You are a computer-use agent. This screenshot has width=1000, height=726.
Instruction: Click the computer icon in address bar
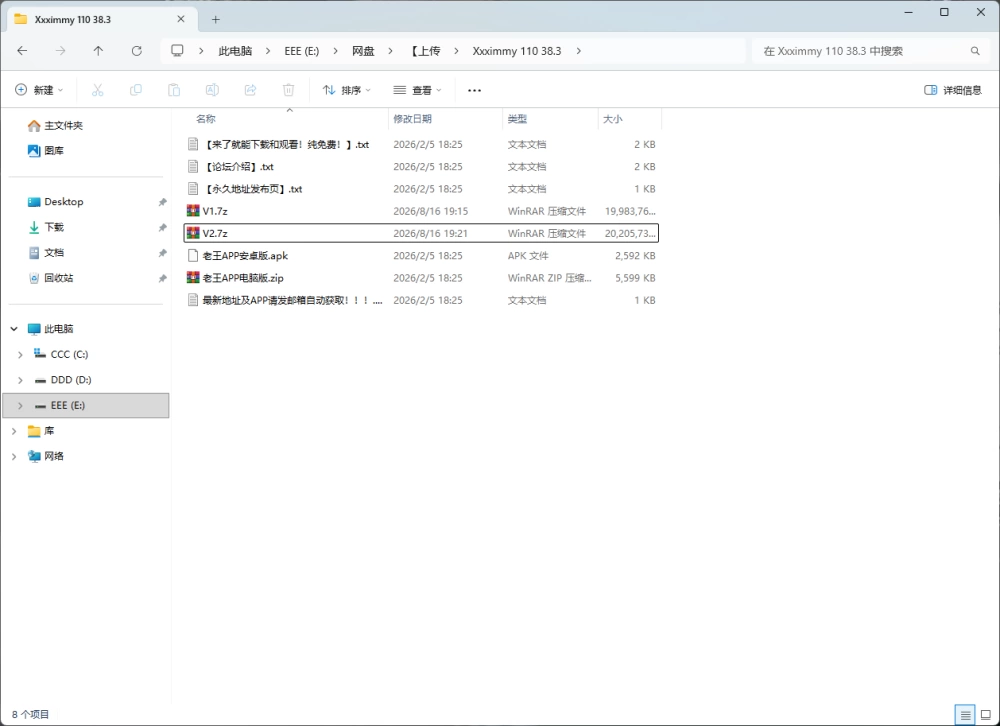(177, 50)
